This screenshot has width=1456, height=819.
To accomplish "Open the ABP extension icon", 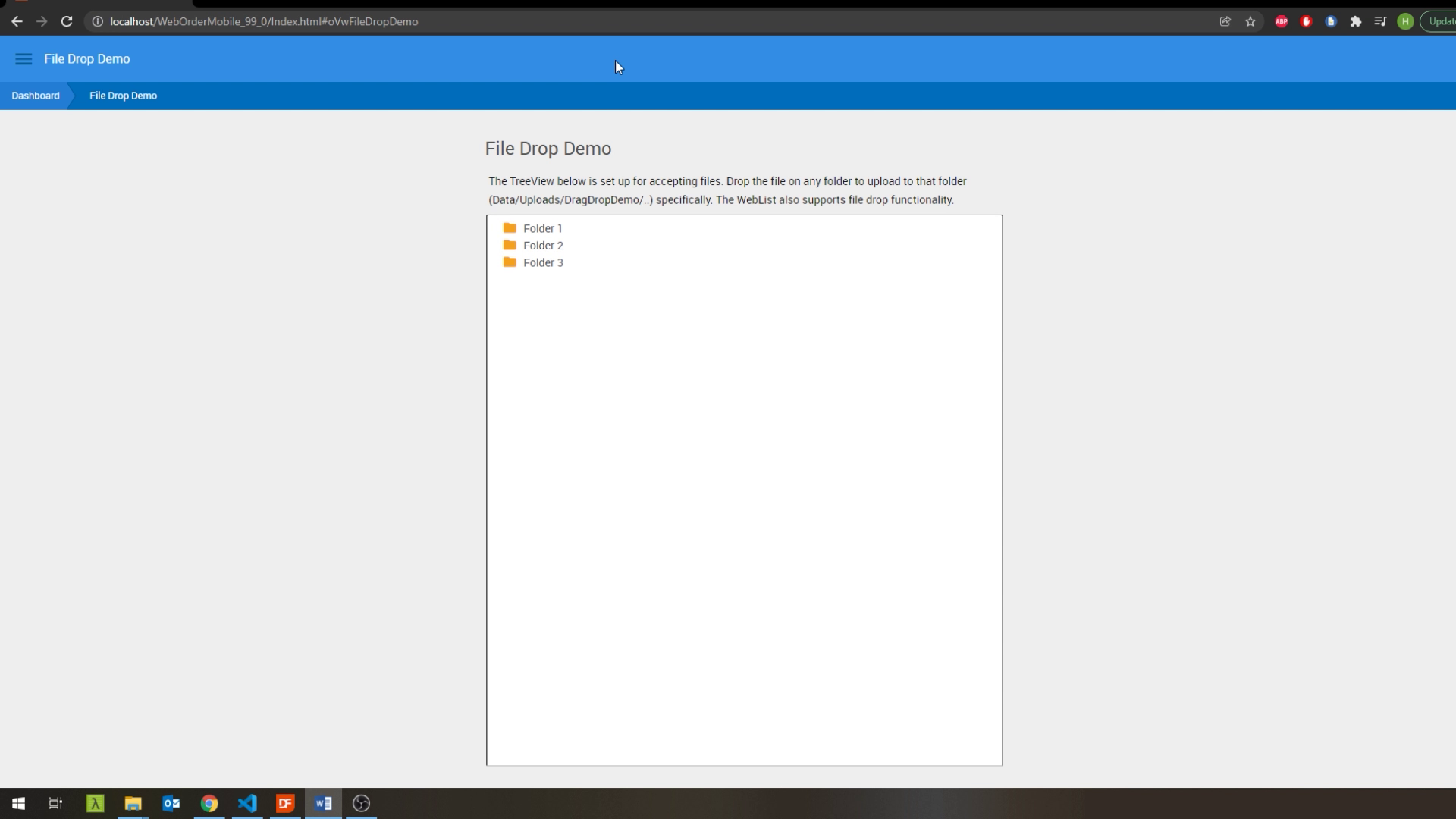I will (1281, 21).
